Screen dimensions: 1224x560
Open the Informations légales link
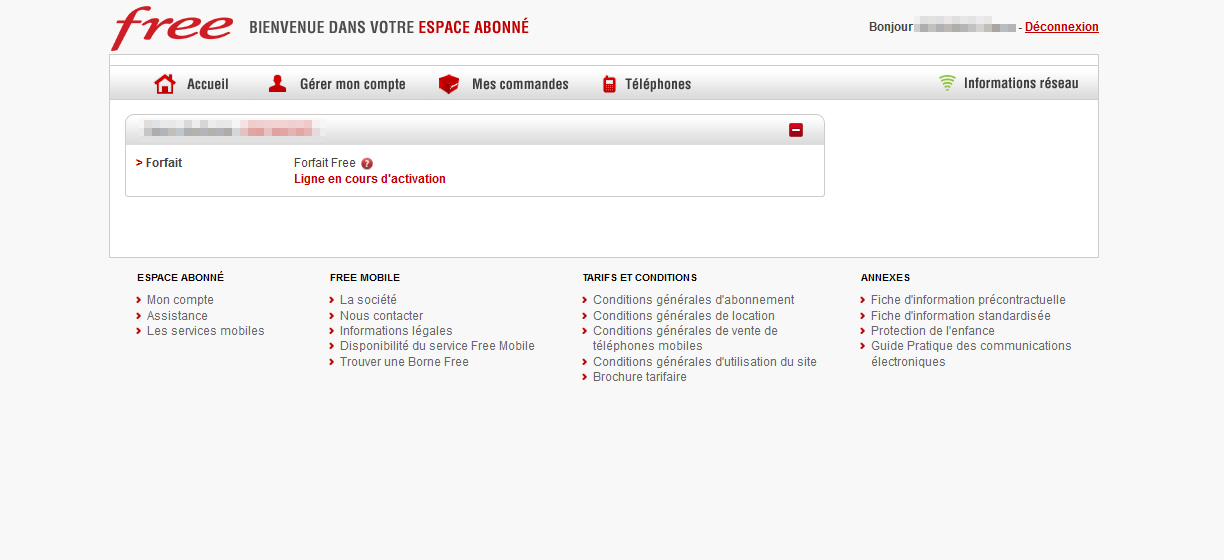[x=396, y=331]
